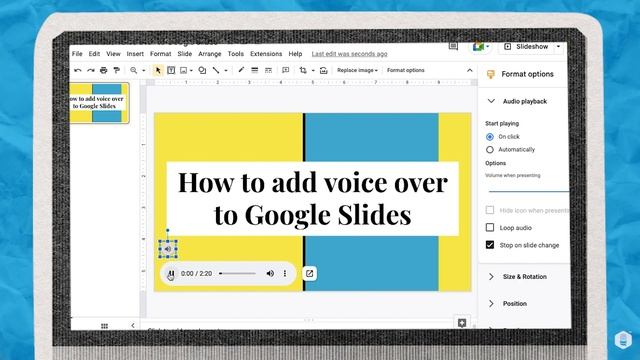Click the Format options toolbar button
The width and height of the screenshot is (640, 360).
coord(405,70)
